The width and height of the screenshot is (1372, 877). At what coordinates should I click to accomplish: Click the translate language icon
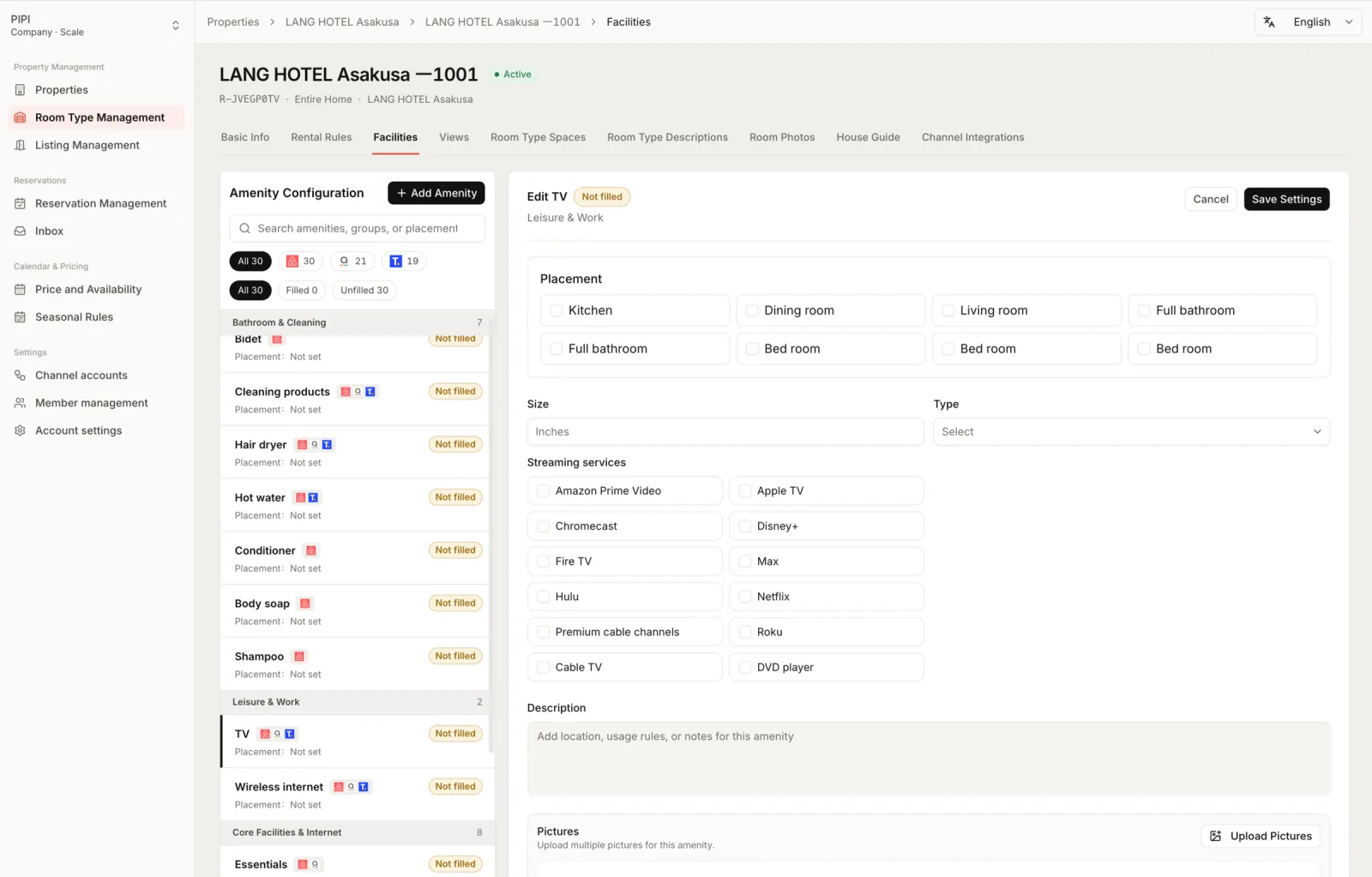(1269, 22)
